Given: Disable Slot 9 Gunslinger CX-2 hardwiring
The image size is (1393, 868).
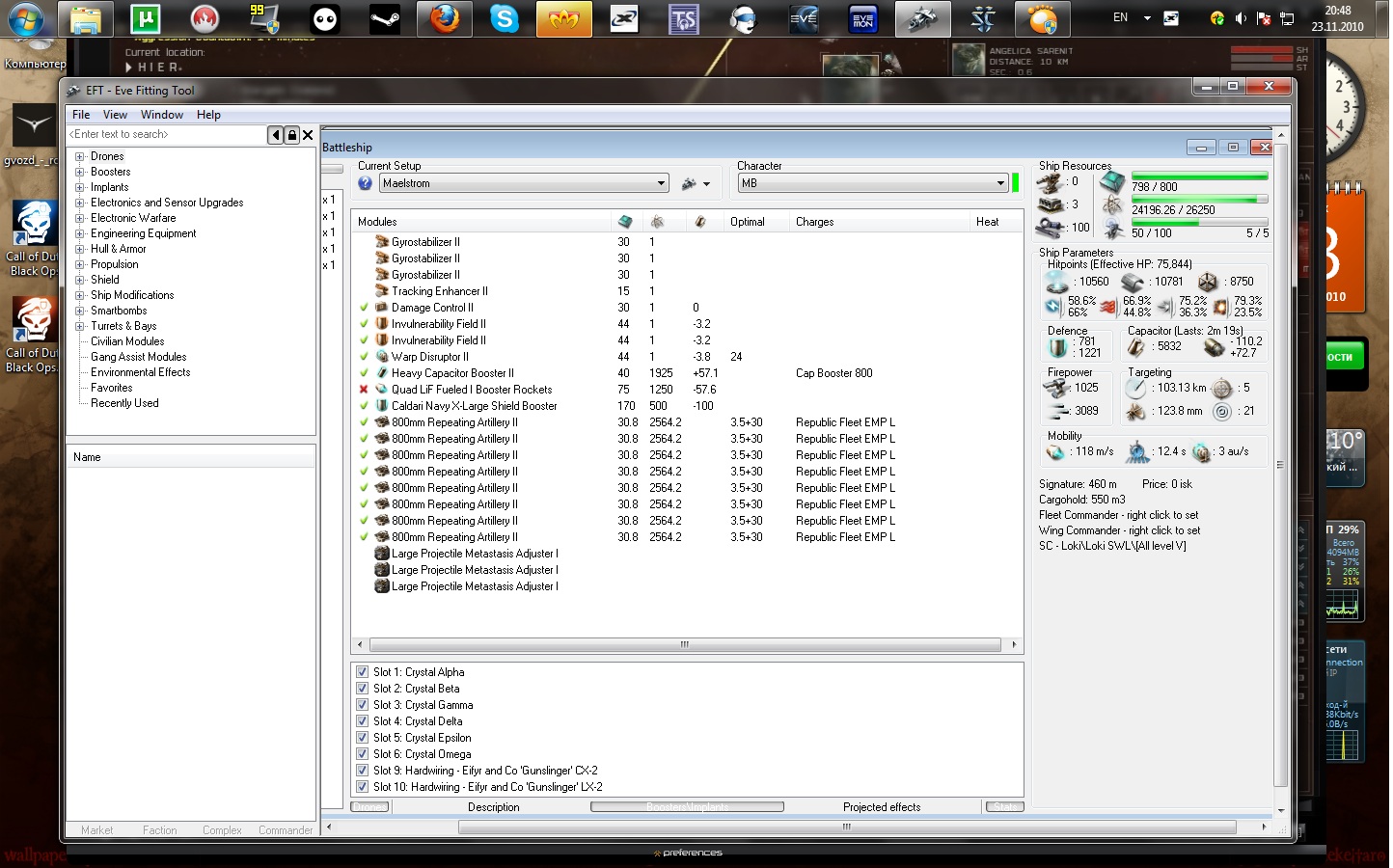Looking at the screenshot, I should (x=363, y=771).
